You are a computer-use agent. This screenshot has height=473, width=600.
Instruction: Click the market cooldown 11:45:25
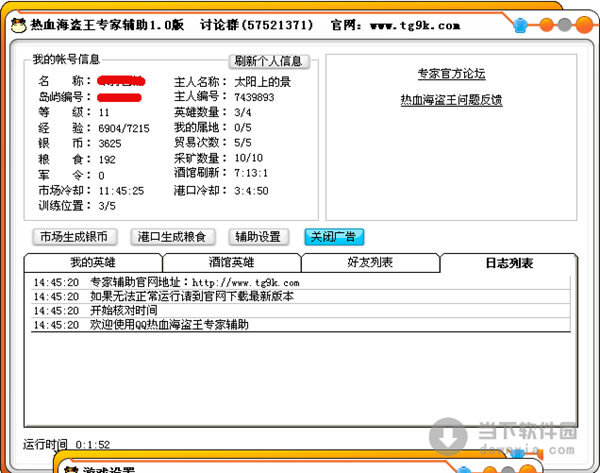point(121,191)
